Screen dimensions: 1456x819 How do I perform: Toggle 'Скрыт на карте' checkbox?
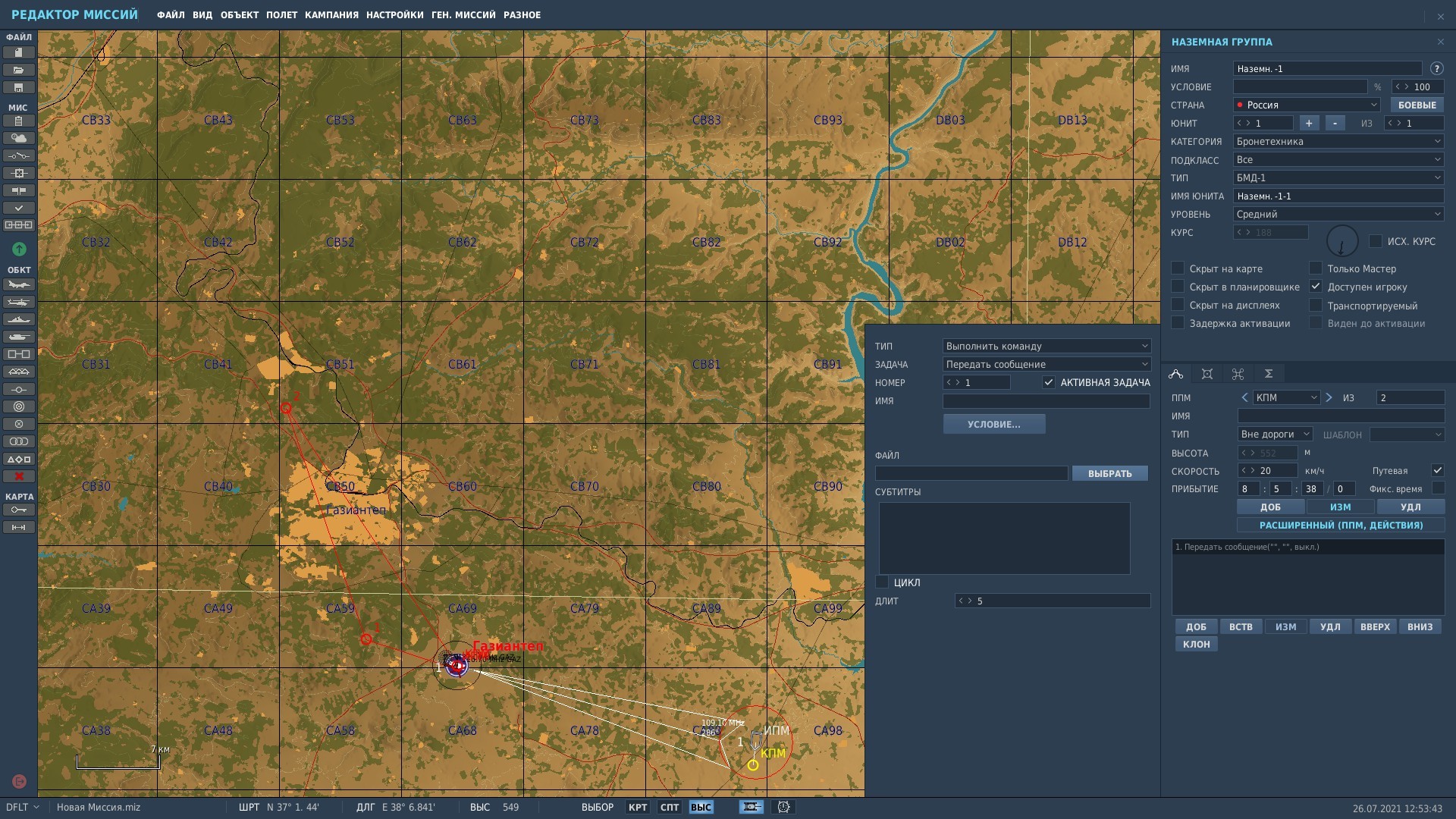1178,268
